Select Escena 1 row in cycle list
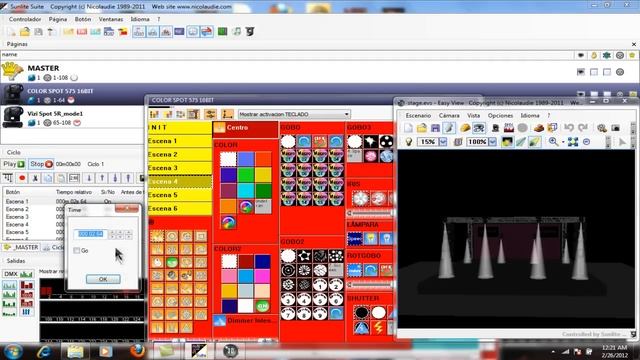This screenshot has height=360, width=640. pos(73,201)
